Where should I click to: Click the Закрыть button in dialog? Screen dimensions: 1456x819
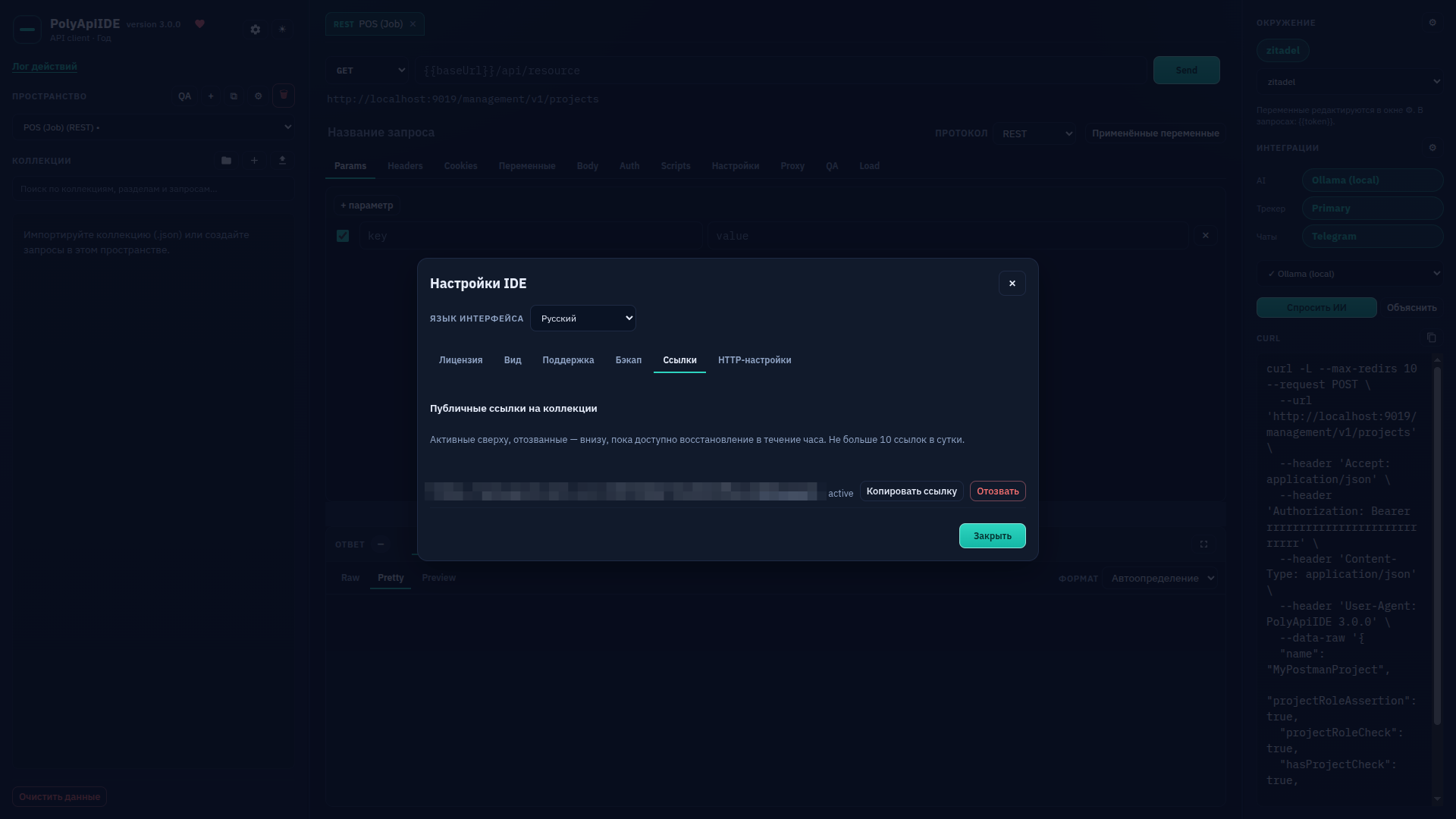click(x=993, y=536)
